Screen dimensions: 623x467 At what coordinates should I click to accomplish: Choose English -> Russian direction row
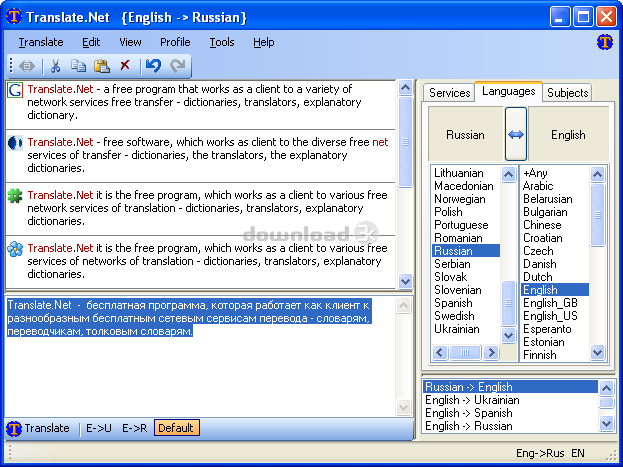coord(511,426)
